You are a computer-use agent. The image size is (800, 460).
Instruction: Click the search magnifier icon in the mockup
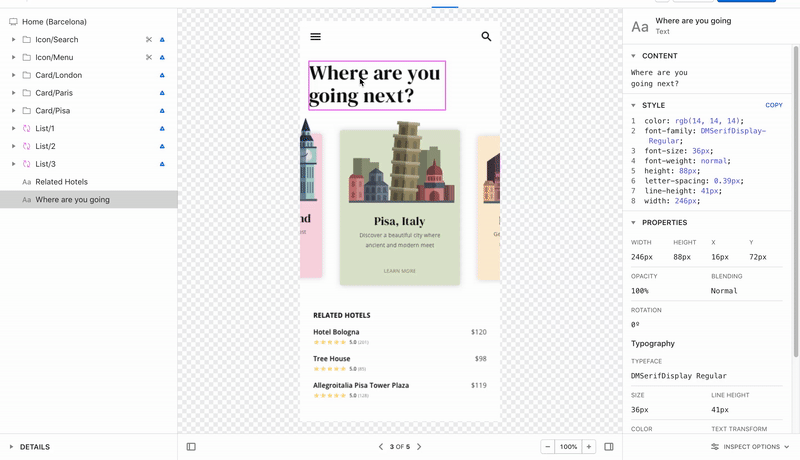[x=486, y=36]
